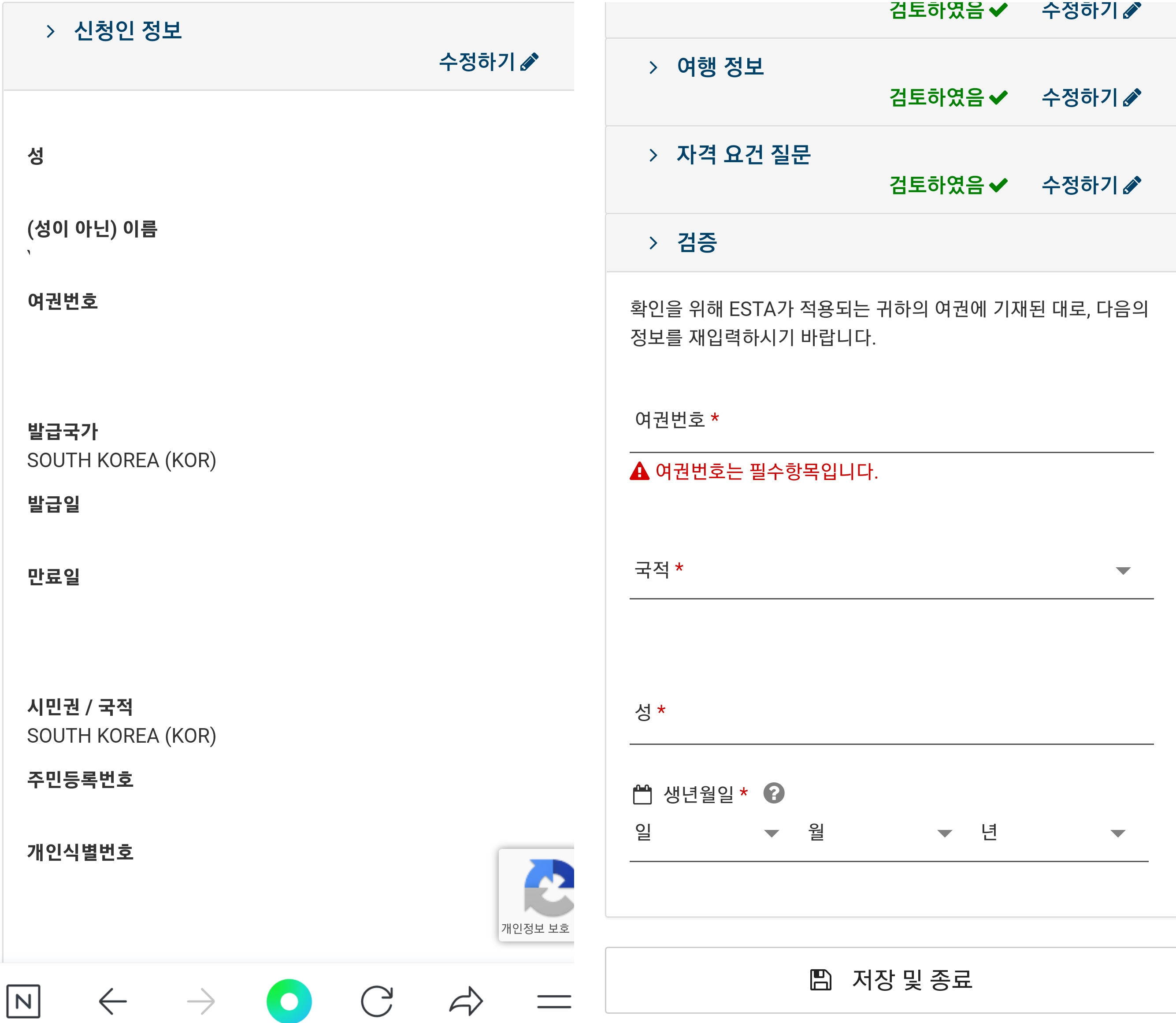Tap the green circle search button
1176x1023 pixels.
pyautogui.click(x=289, y=1001)
